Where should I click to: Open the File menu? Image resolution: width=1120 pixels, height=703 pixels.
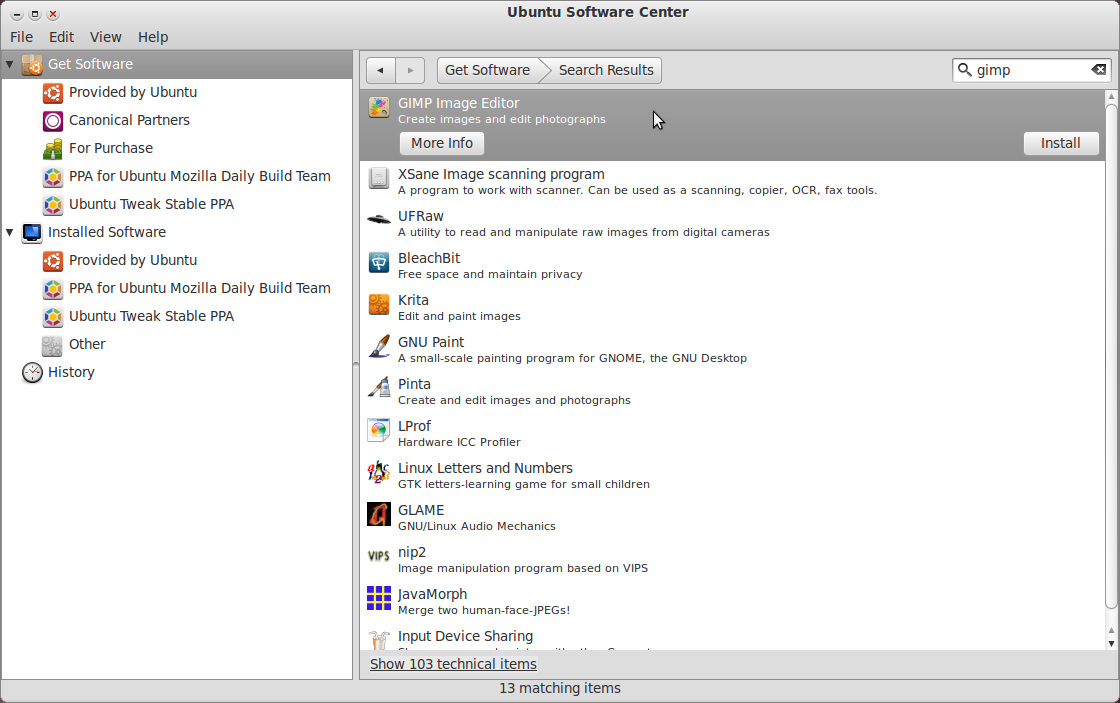(x=21, y=37)
